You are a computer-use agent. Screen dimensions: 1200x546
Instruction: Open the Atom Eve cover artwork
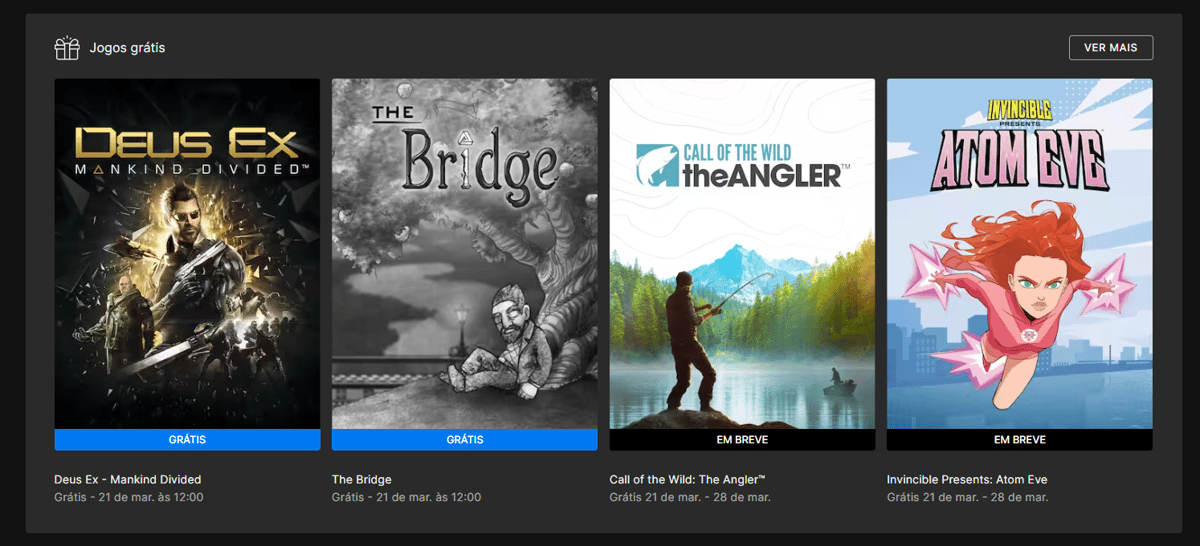pyautogui.click(x=1020, y=254)
